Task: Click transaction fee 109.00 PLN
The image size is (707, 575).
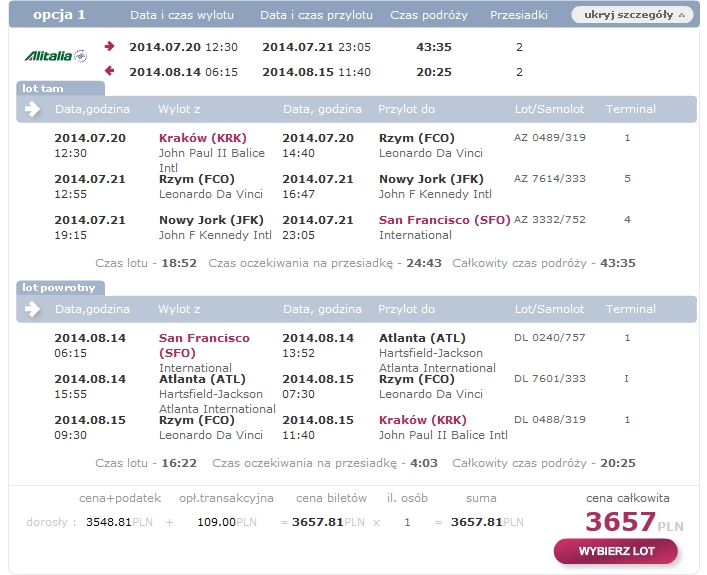Action: point(227,522)
